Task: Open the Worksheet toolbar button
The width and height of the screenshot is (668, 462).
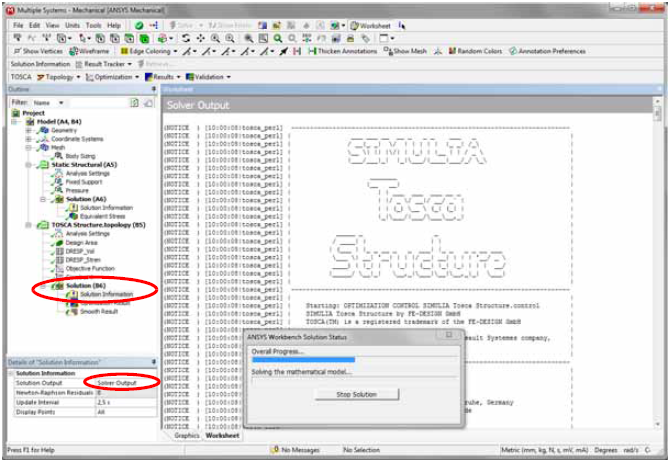Action: coord(376,24)
